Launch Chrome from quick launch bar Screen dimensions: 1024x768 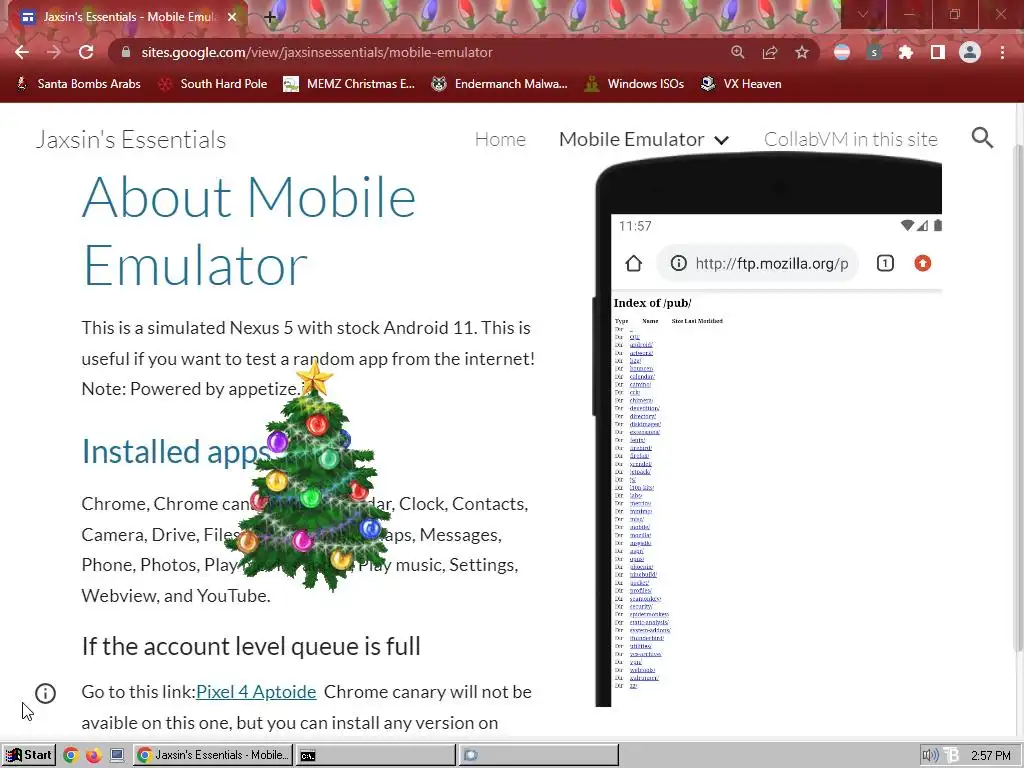click(71, 755)
